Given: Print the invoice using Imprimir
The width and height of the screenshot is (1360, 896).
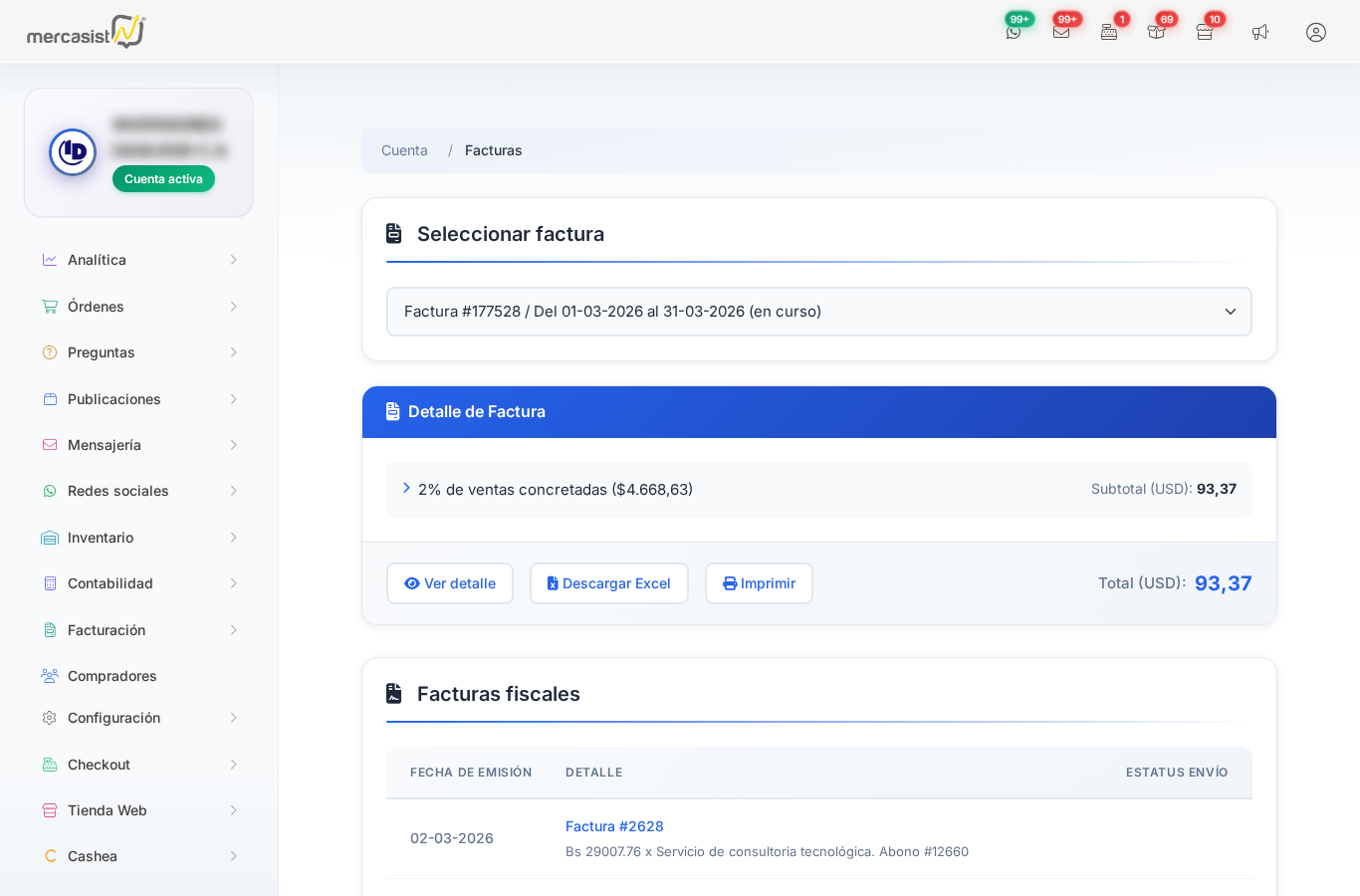Looking at the screenshot, I should [x=759, y=583].
